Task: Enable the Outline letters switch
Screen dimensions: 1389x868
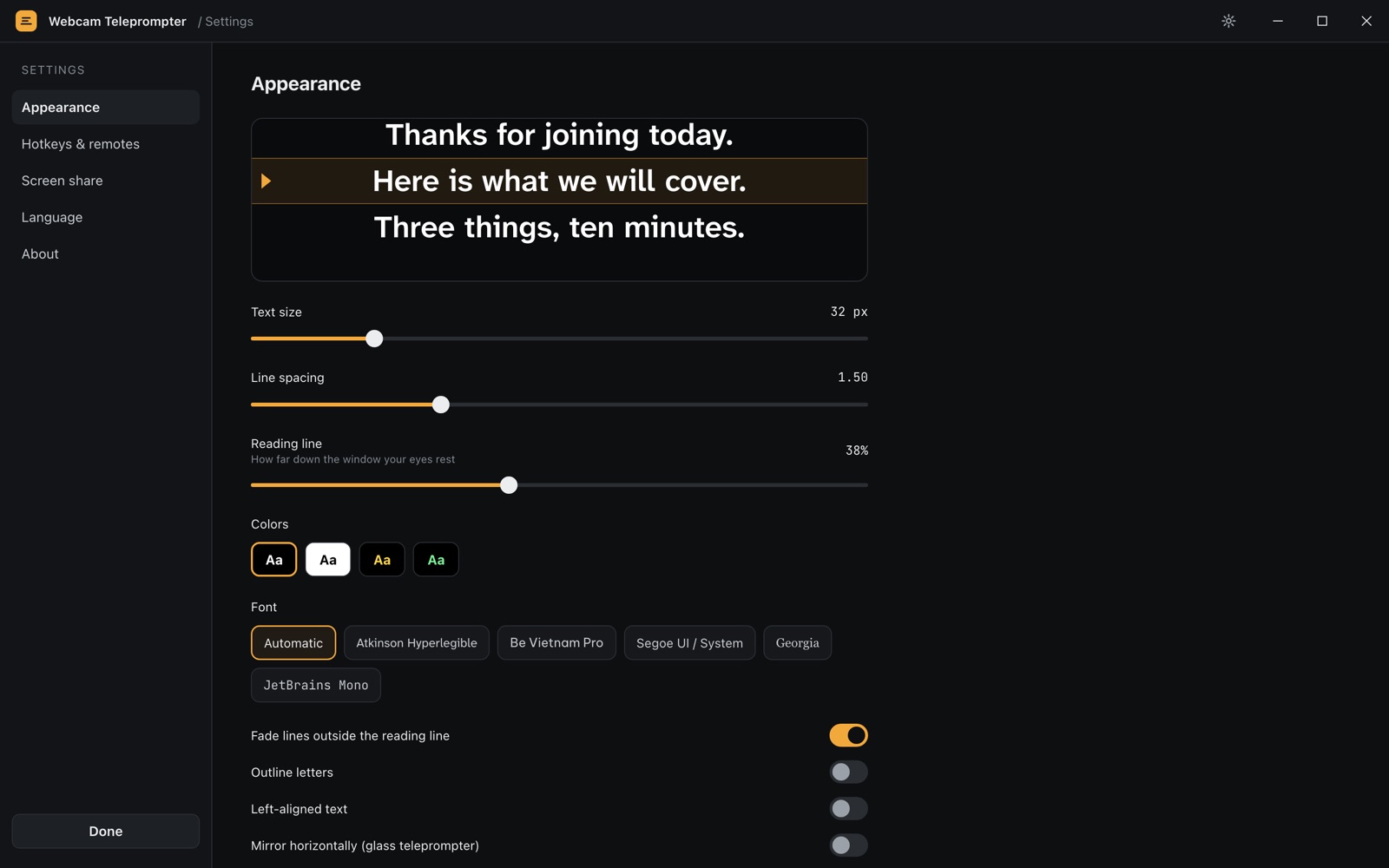Action: pos(848,772)
